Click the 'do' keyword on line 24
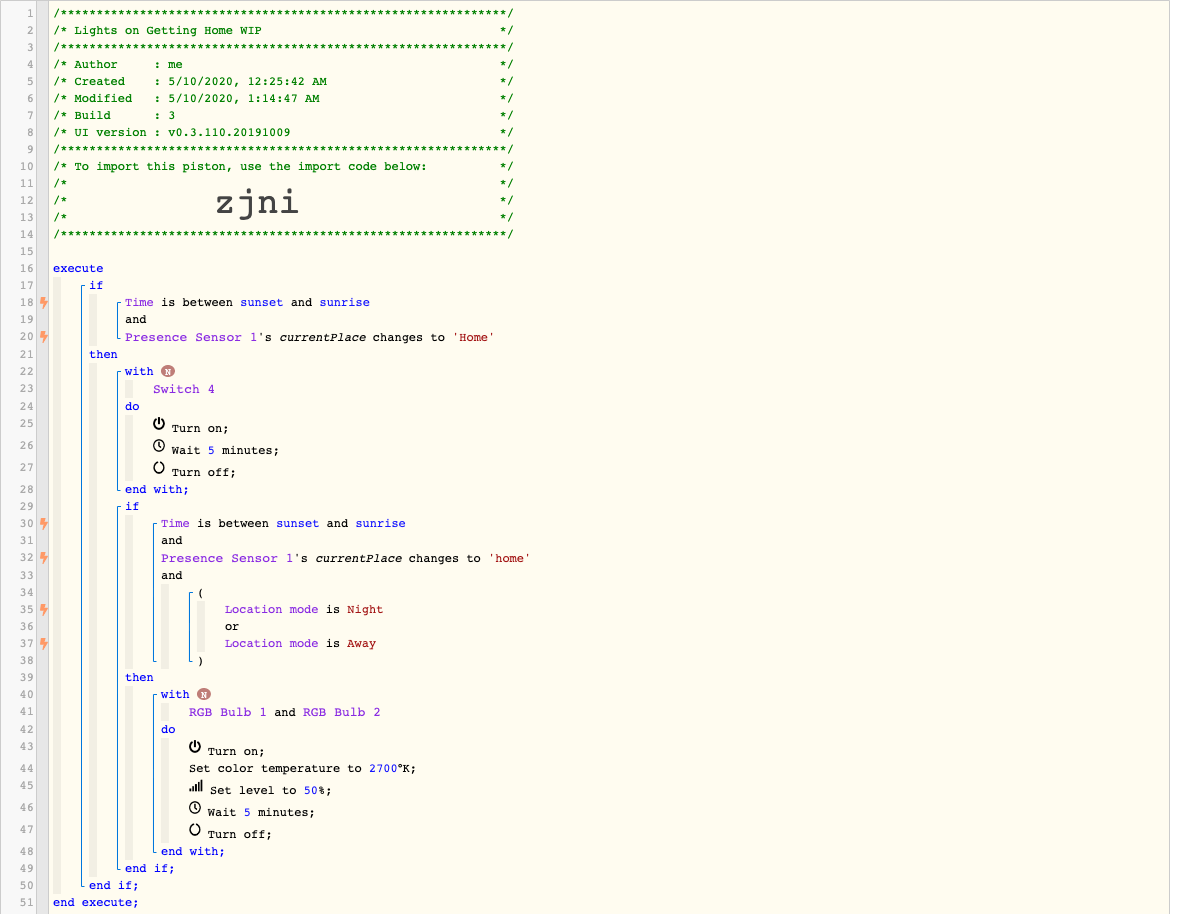This screenshot has width=1178, height=914. (132, 406)
